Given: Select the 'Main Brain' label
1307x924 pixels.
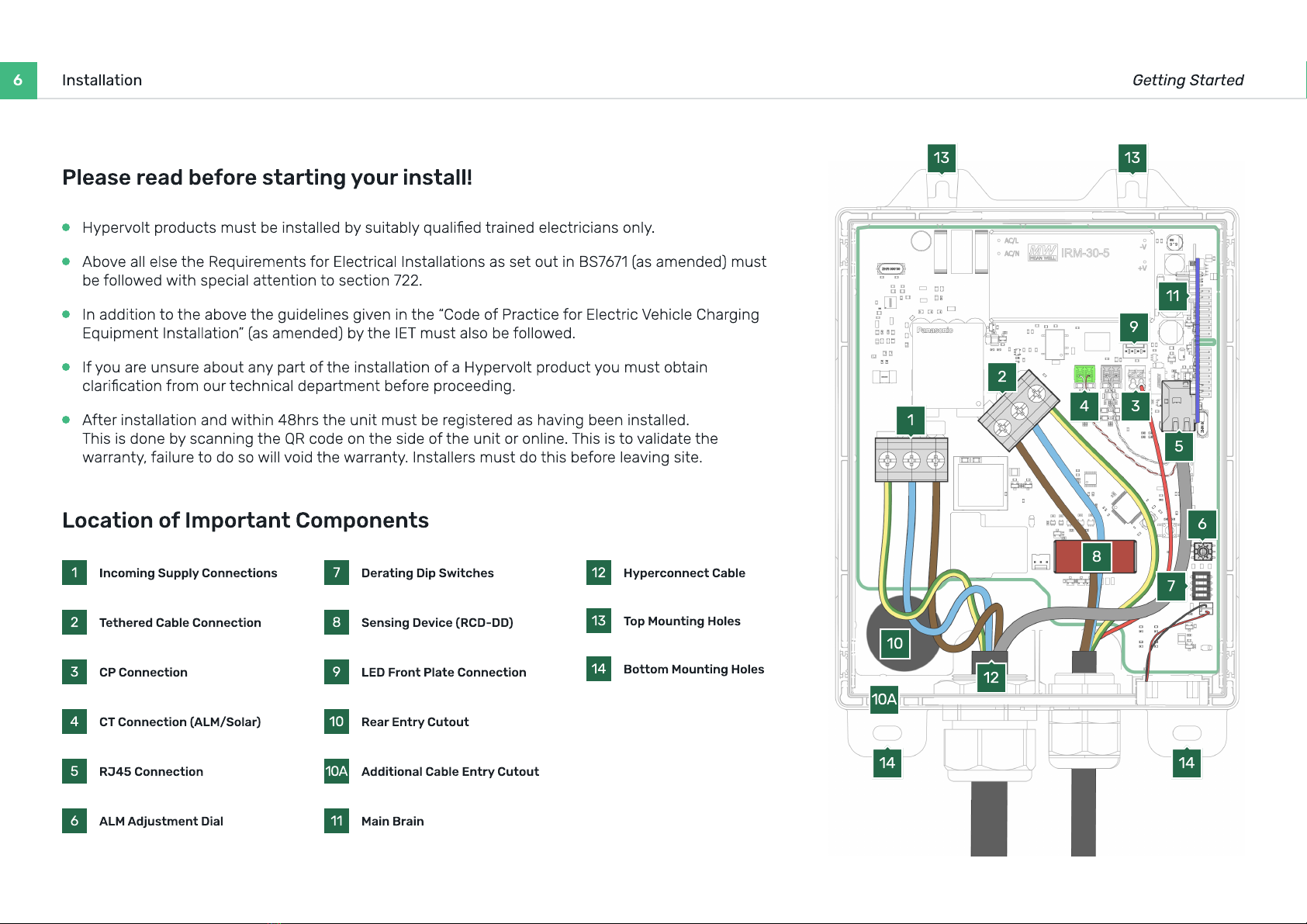Looking at the screenshot, I should tap(392, 821).
